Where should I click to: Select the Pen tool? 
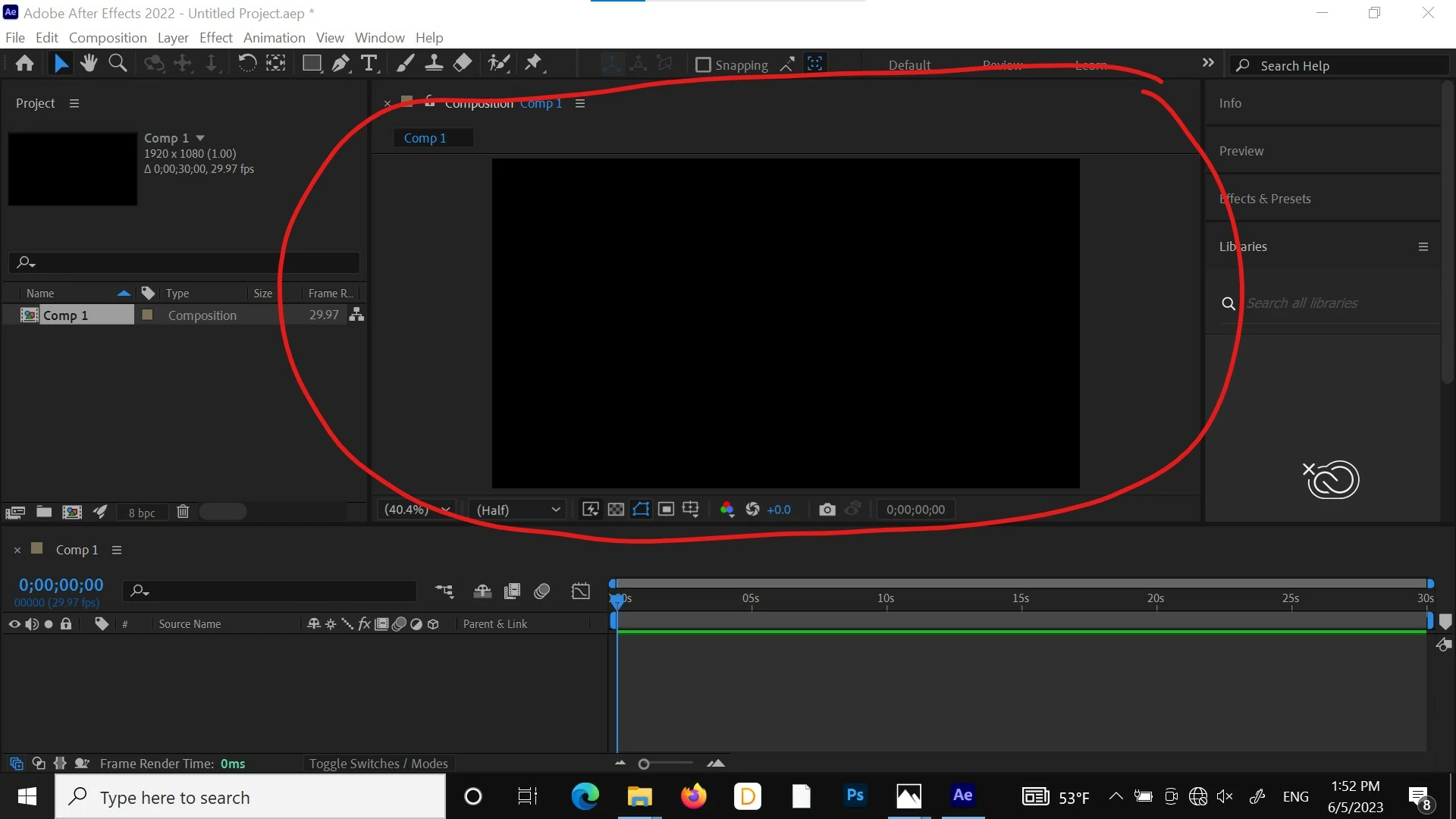[340, 64]
